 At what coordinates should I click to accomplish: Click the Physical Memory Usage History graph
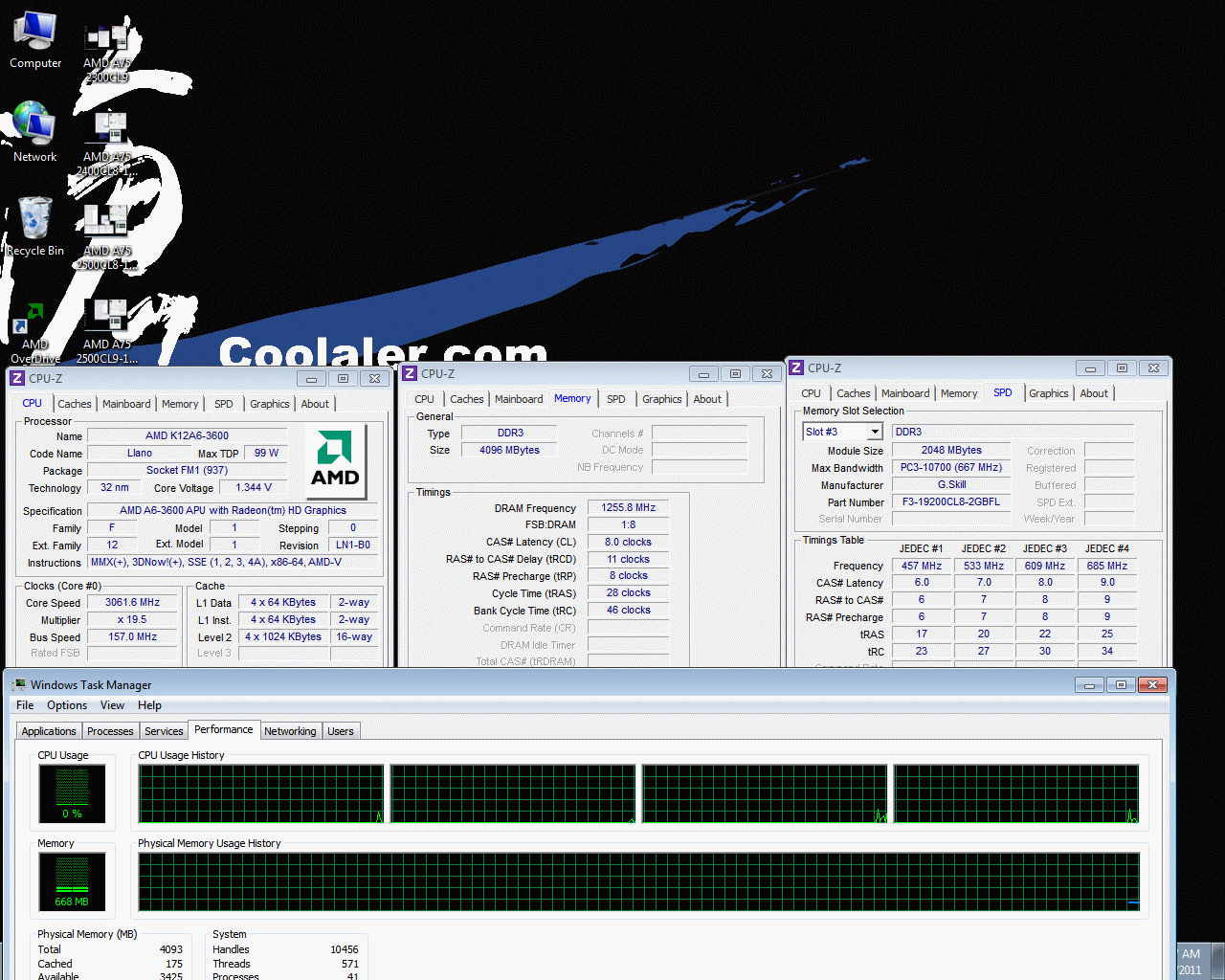tap(639, 881)
